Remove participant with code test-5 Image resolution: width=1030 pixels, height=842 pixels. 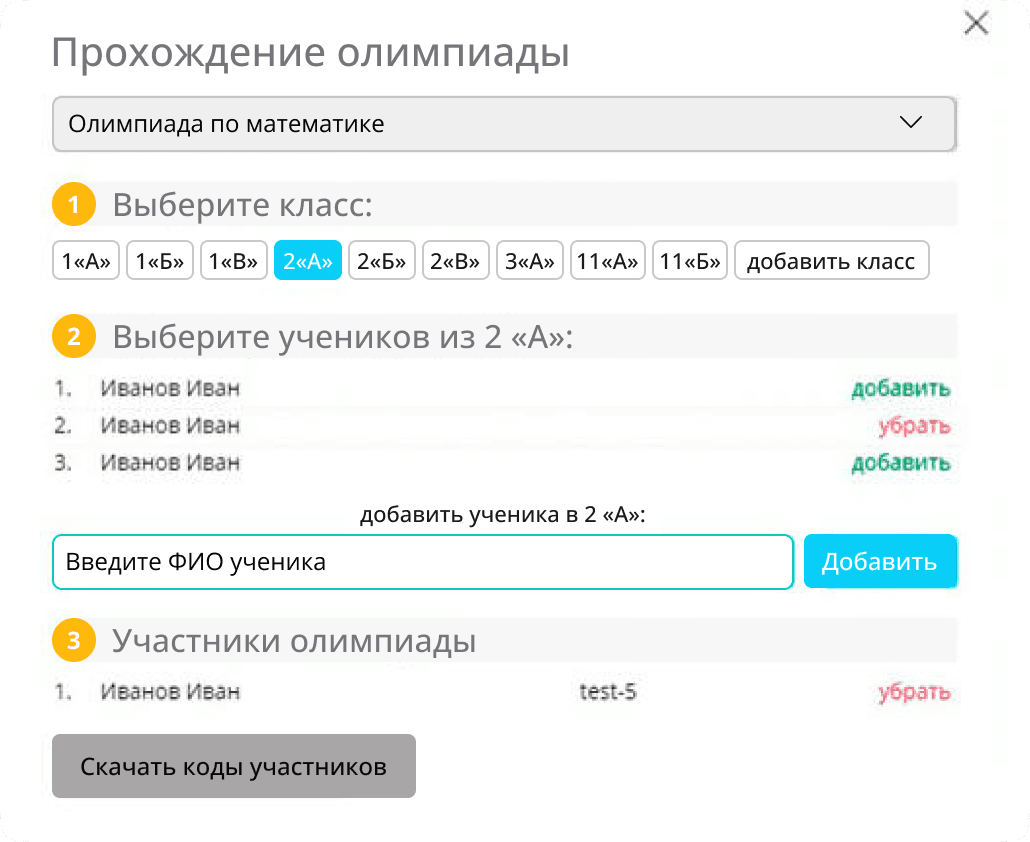click(x=914, y=692)
